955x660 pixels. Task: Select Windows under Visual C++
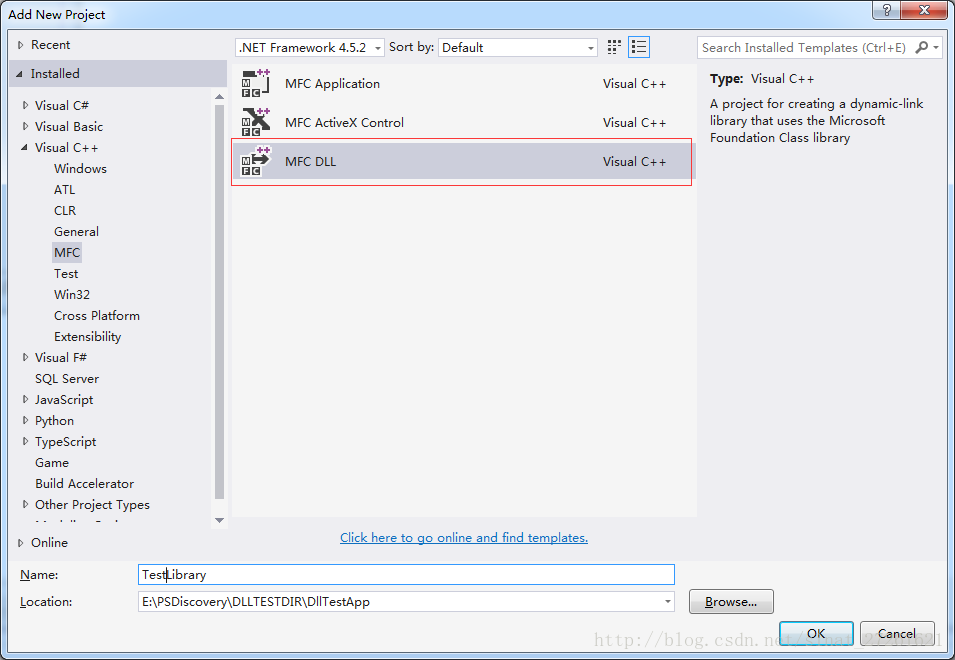tap(80, 169)
